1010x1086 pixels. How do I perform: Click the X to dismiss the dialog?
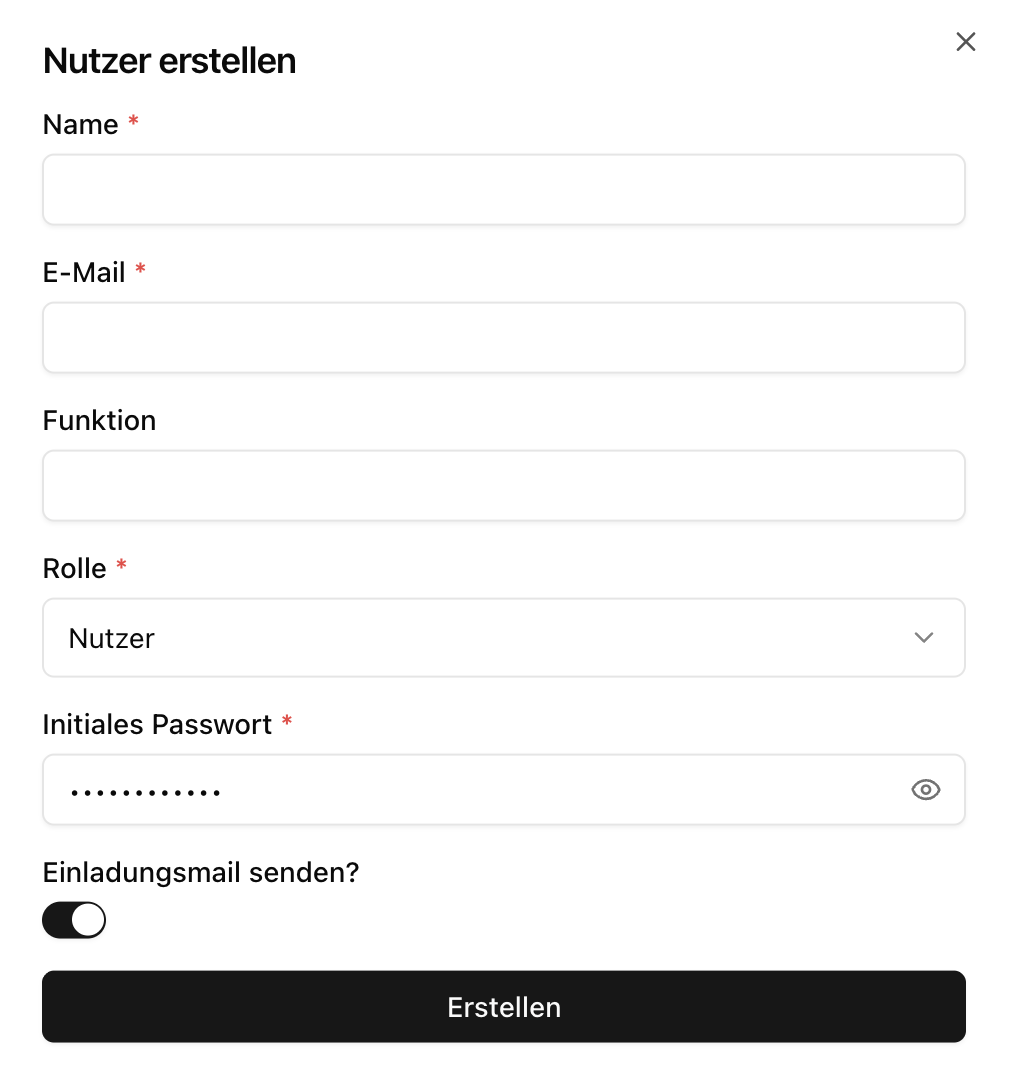coord(964,41)
